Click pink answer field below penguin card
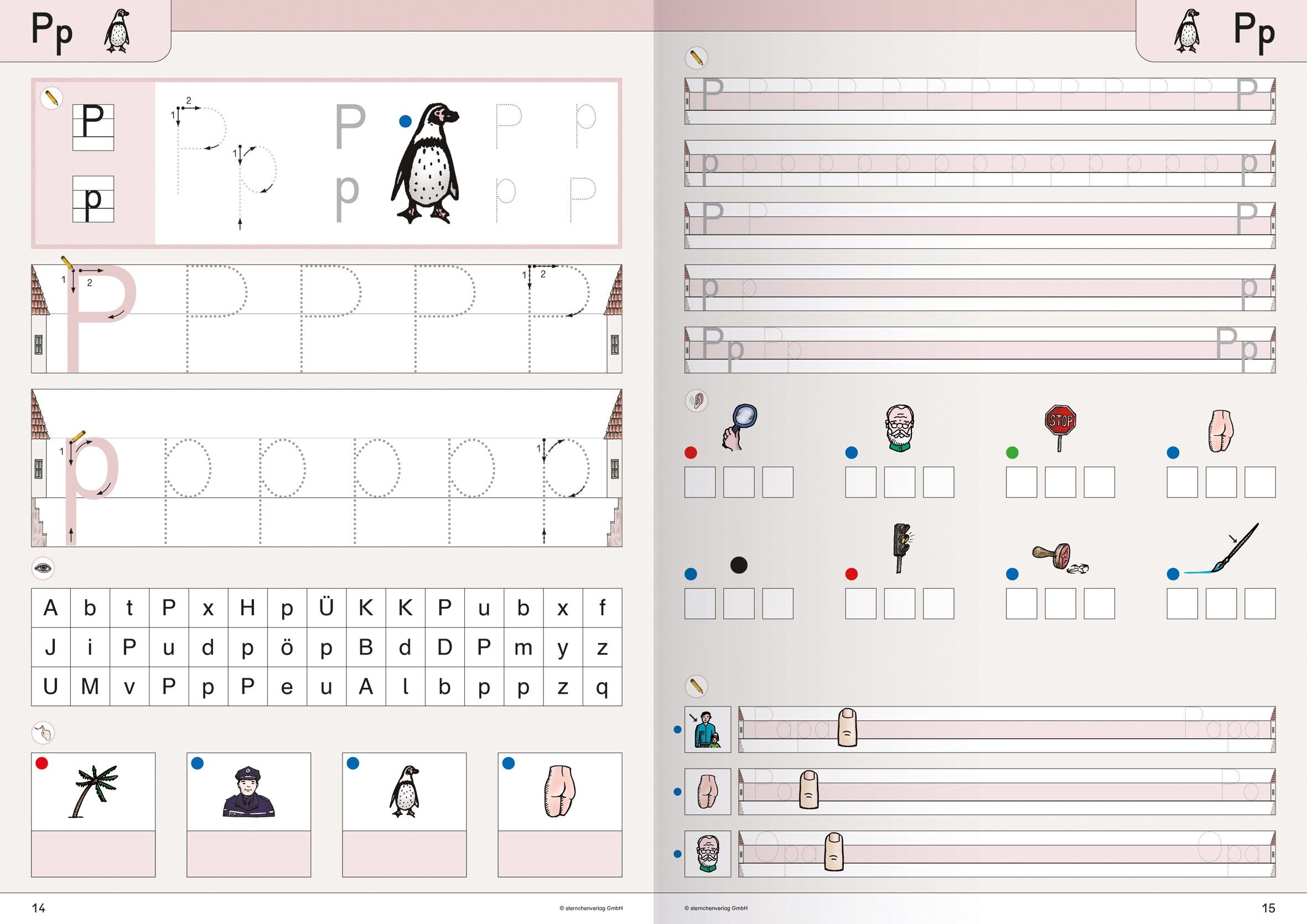Screen dimensions: 1307x924 click(x=404, y=853)
